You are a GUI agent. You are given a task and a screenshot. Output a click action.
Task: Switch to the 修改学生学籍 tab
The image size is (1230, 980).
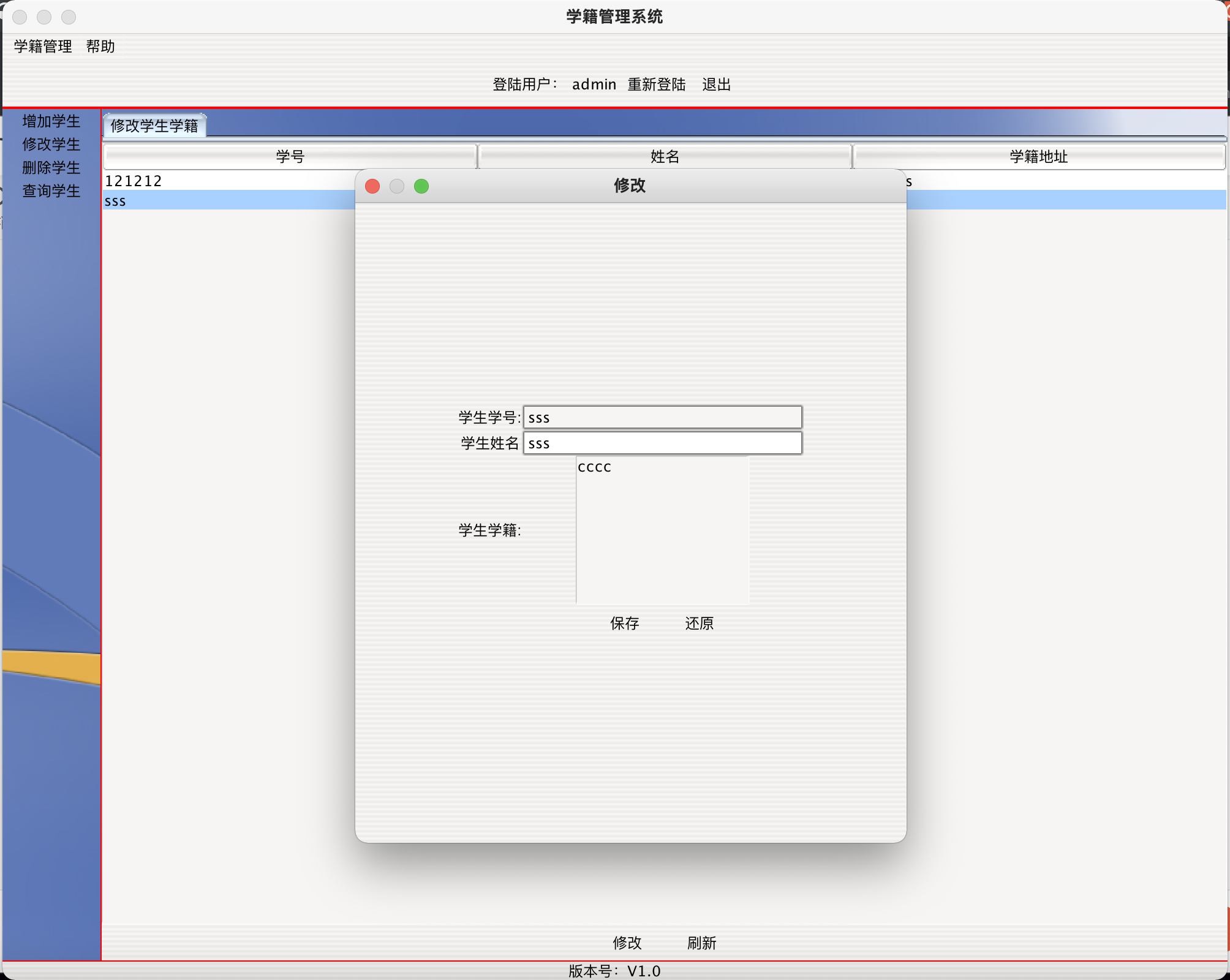point(154,126)
